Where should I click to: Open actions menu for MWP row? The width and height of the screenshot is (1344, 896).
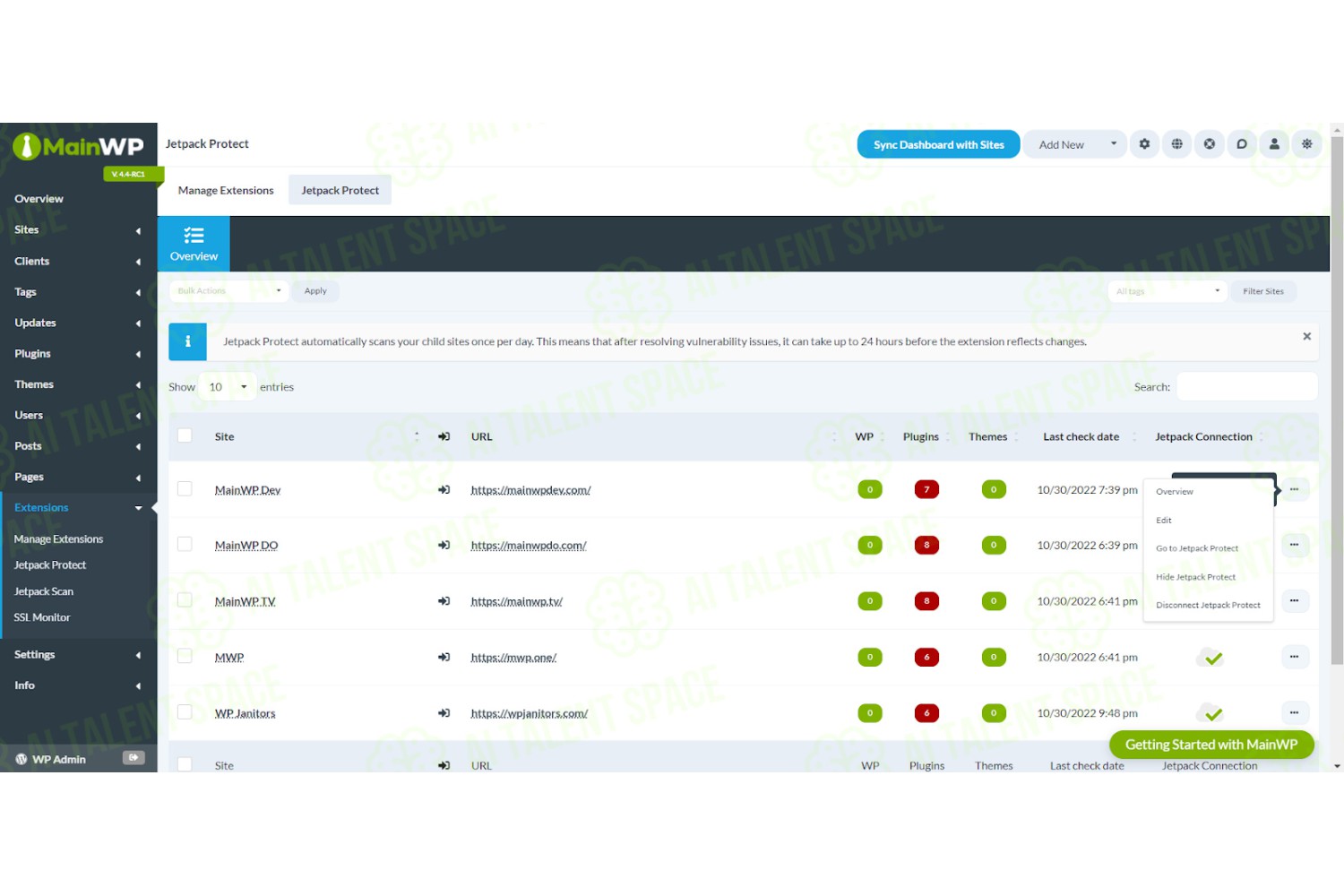pyautogui.click(x=1295, y=657)
